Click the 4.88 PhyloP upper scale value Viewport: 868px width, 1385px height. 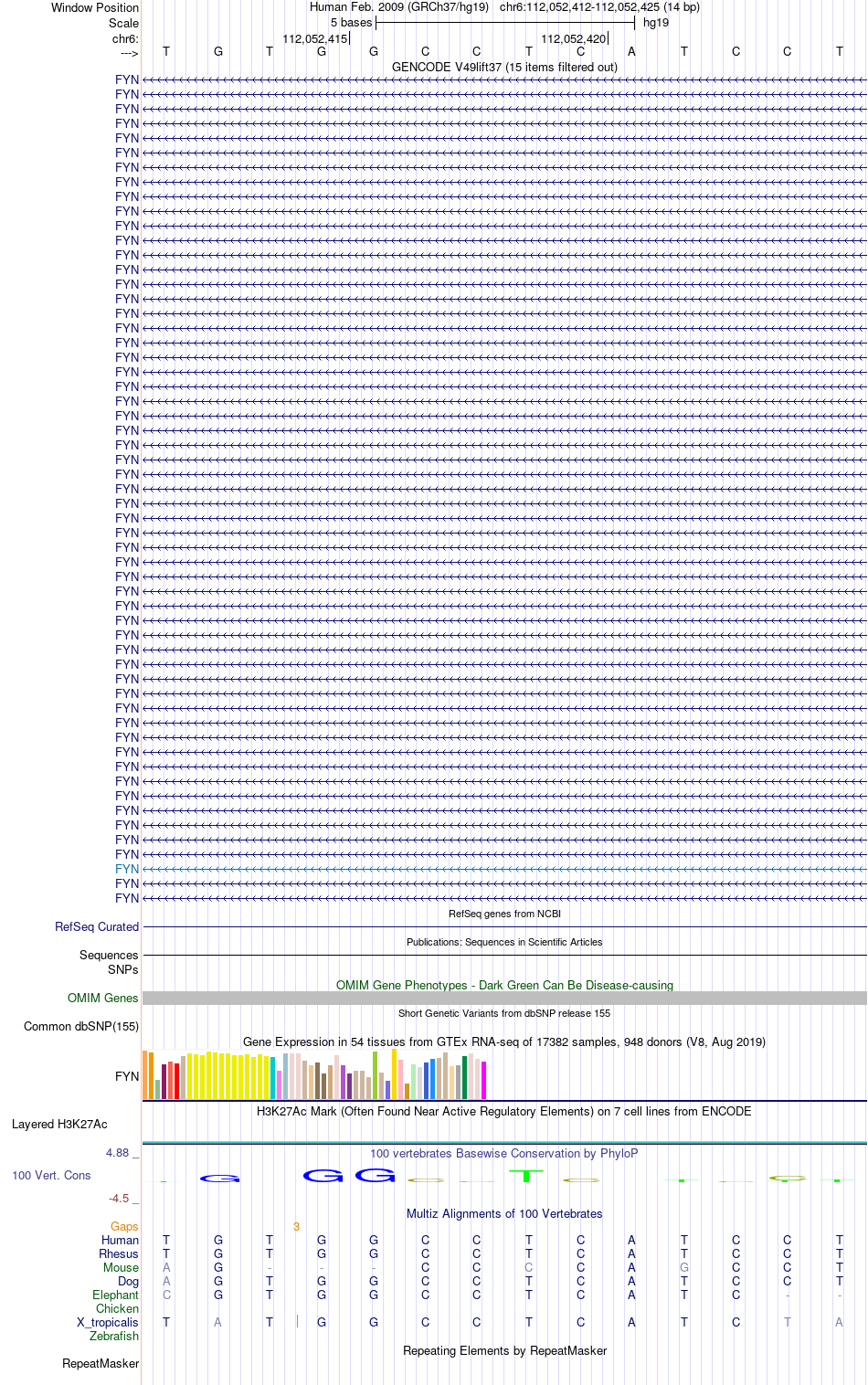click(x=118, y=1152)
